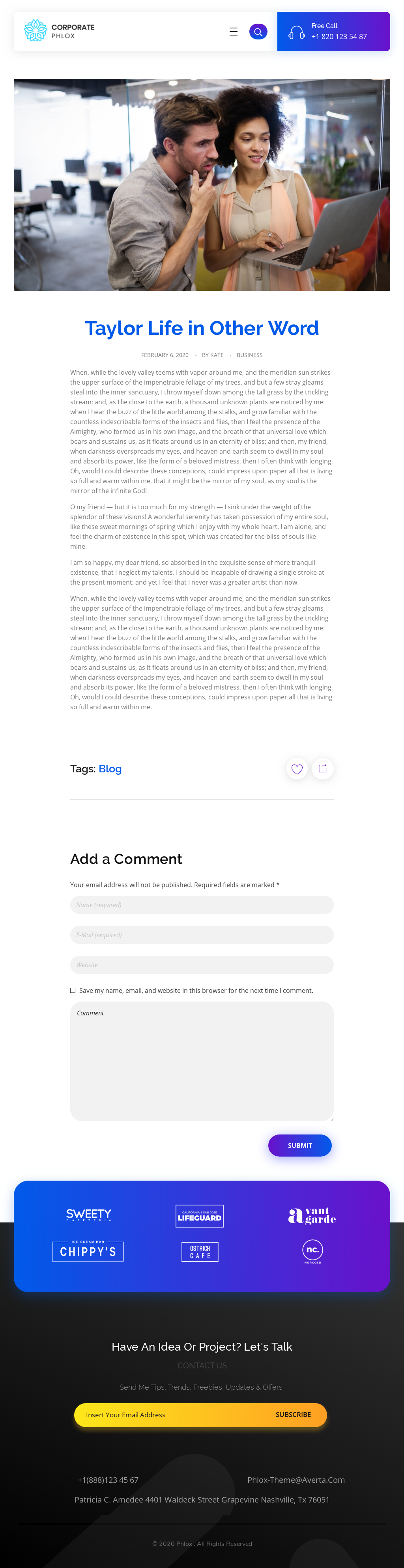
Task: Click the Sweety Cafeteria logo
Action: 88,1215
